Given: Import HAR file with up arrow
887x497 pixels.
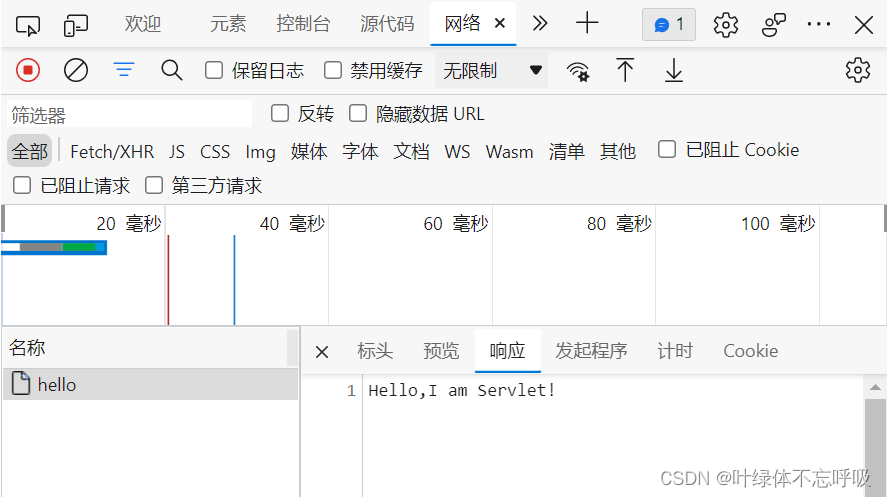Looking at the screenshot, I should point(625,70).
